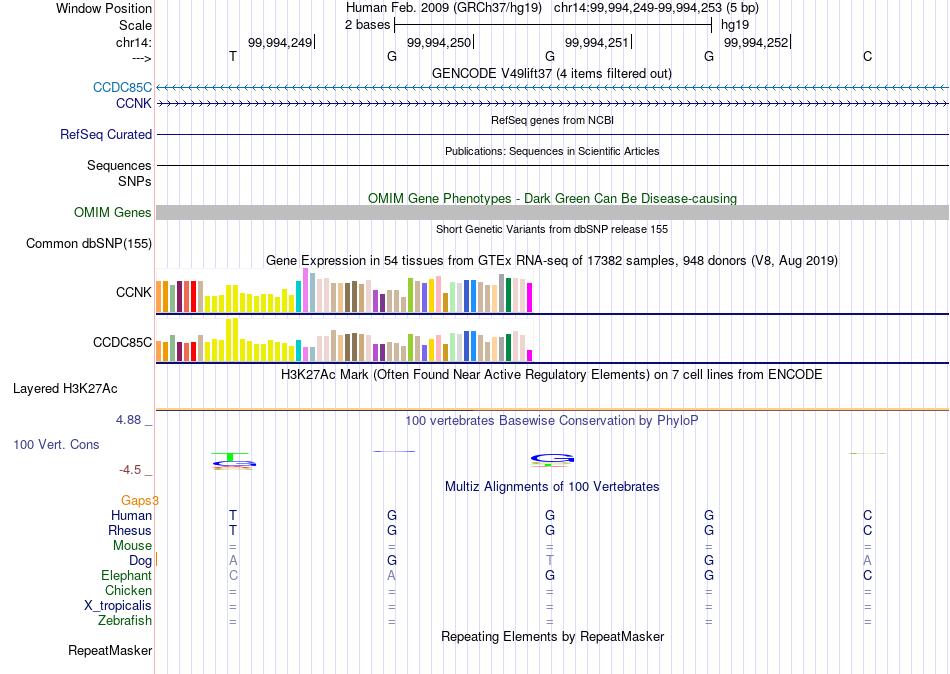The image size is (950, 674).
Task: Click the Human Feb. 2009 (GRCh37/hg19) assembly text
Action: pyautogui.click(x=444, y=8)
